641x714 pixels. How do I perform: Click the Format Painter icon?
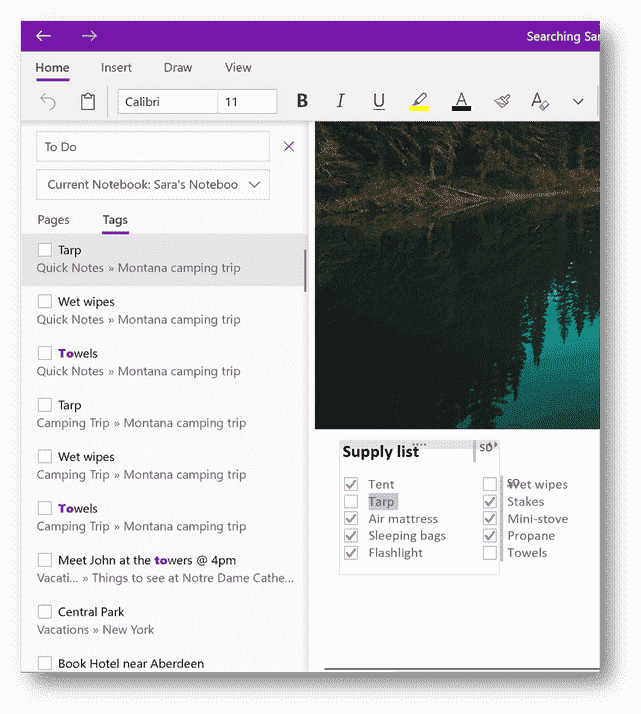[x=502, y=101]
